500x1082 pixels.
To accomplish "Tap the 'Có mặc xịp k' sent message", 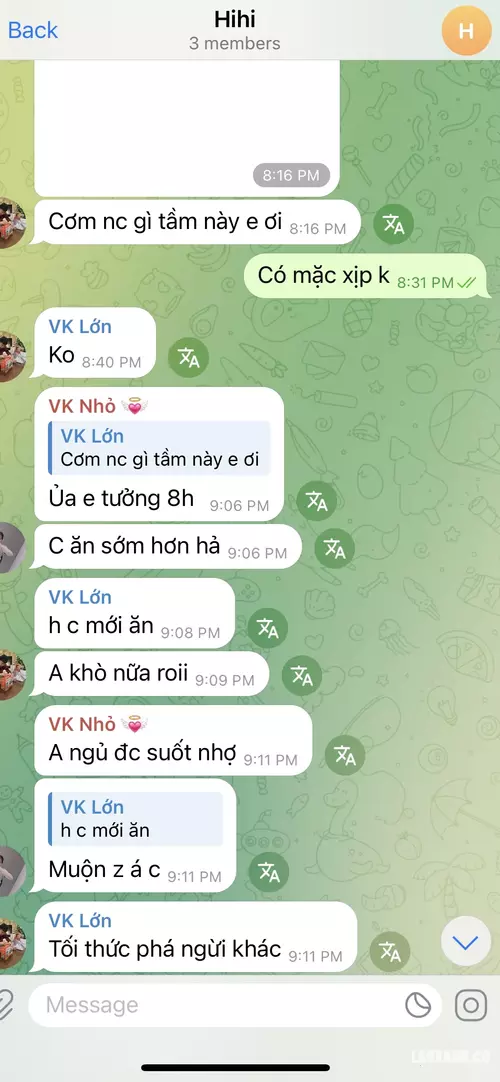I will [366, 276].
